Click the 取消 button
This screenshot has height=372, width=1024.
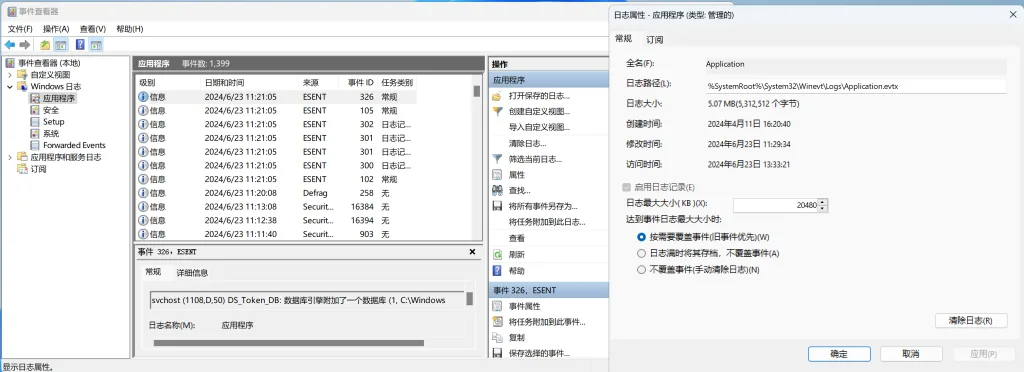(x=911, y=354)
